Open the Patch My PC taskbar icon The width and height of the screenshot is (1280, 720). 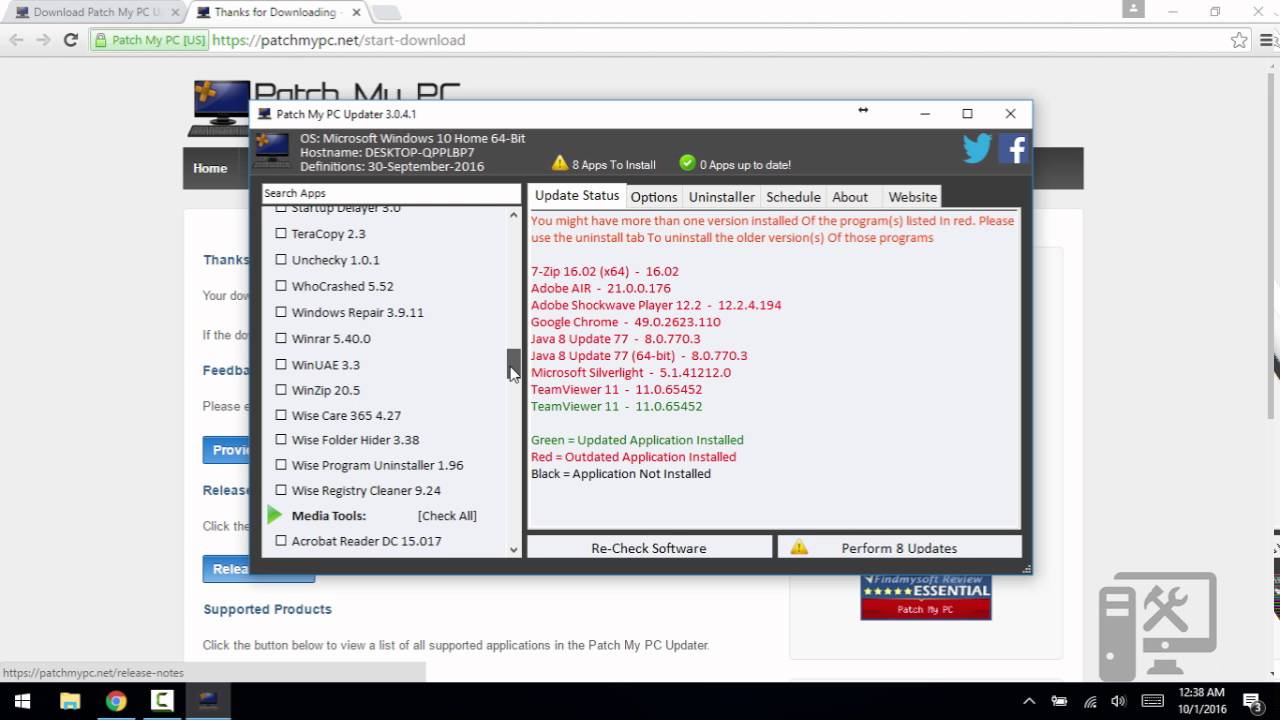pyautogui.click(x=208, y=701)
